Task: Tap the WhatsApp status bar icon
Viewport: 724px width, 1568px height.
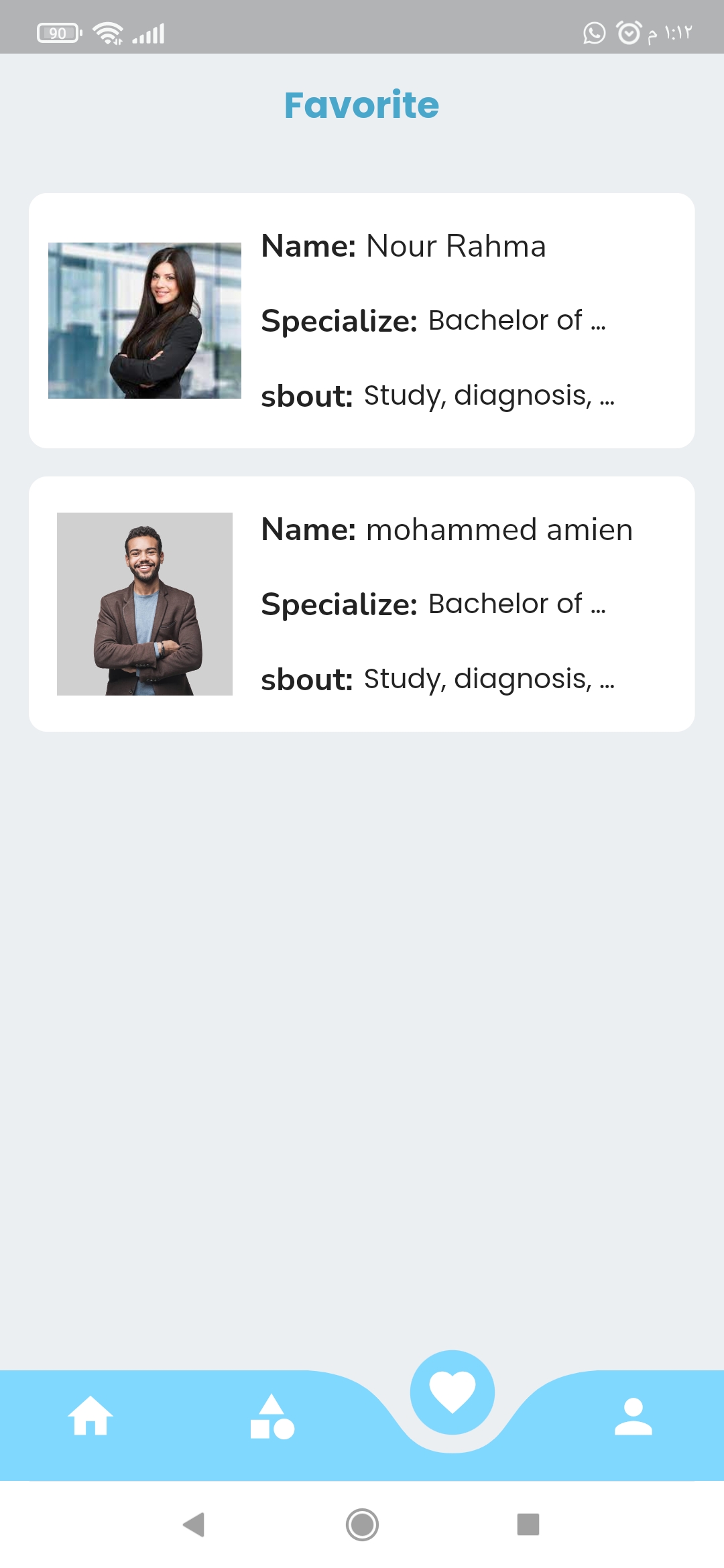Action: coord(594,33)
